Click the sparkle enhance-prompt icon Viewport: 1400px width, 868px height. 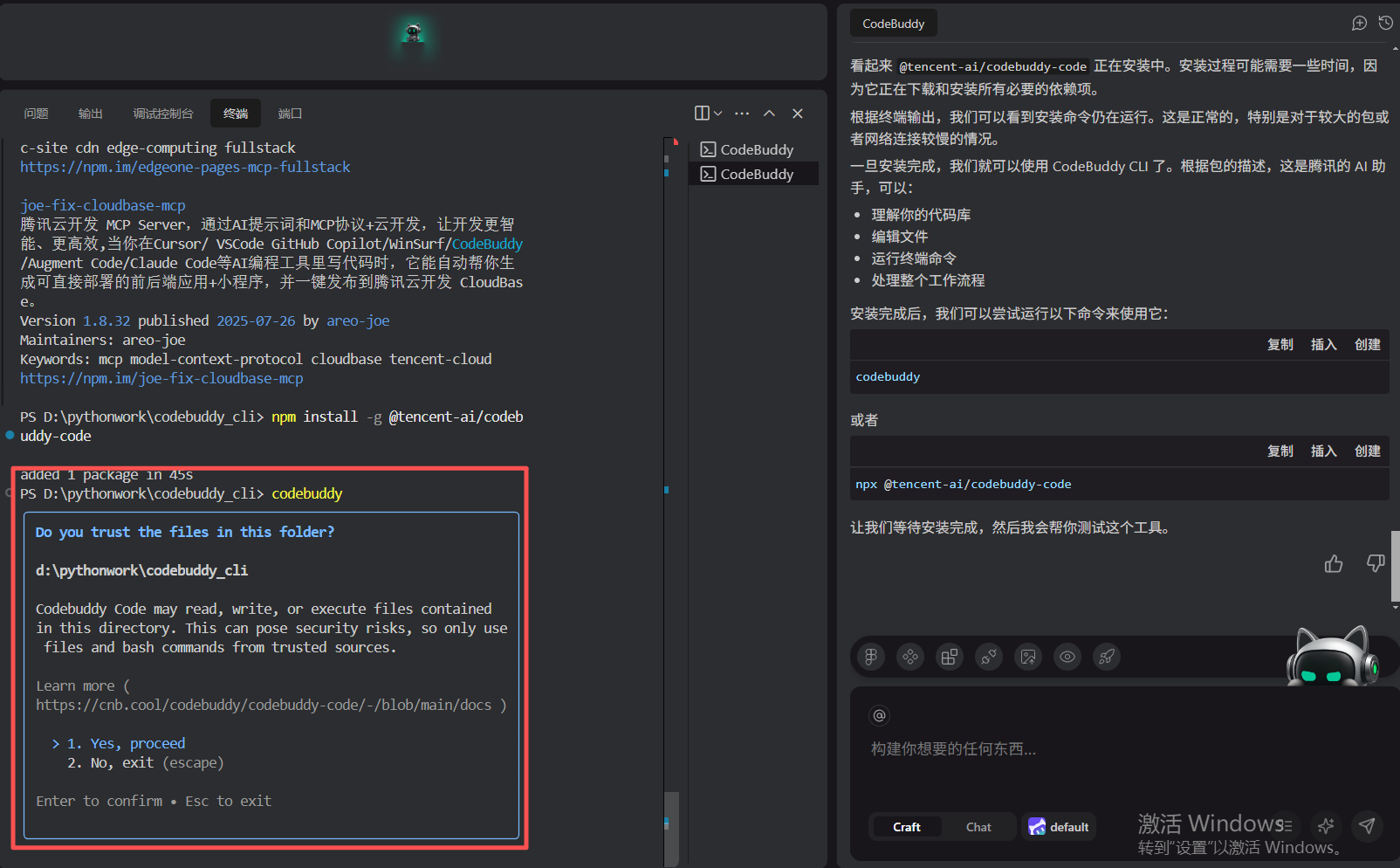point(1326,825)
